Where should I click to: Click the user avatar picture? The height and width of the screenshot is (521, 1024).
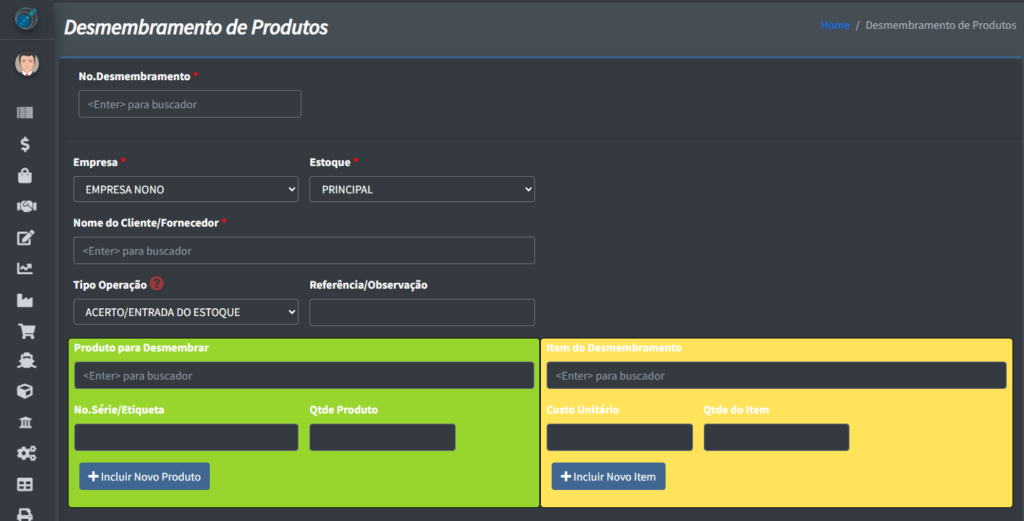point(26,65)
